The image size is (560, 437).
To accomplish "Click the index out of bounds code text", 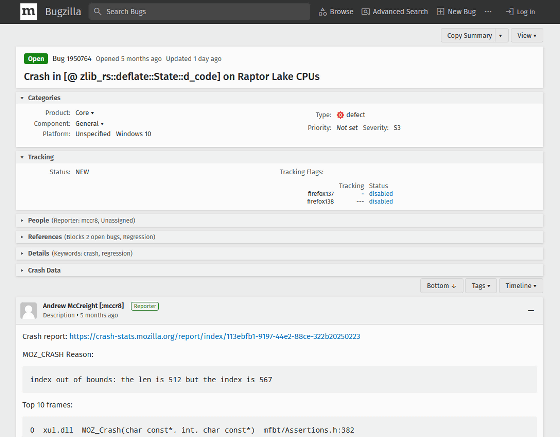I will pos(151,380).
